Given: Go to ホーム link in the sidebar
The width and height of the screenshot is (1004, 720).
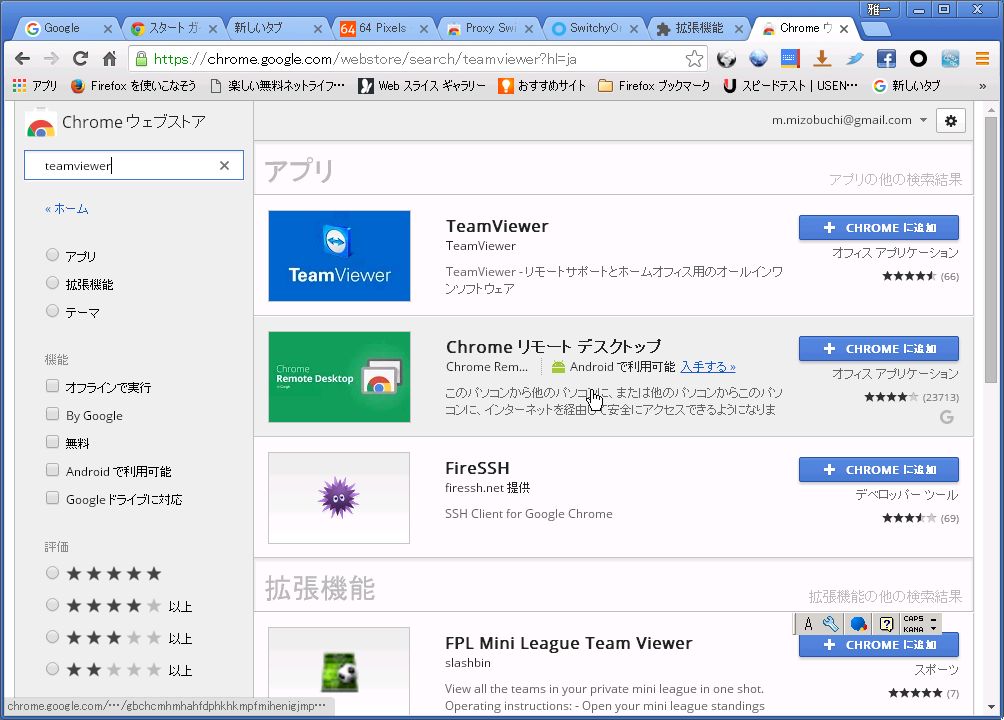Looking at the screenshot, I should (67, 209).
